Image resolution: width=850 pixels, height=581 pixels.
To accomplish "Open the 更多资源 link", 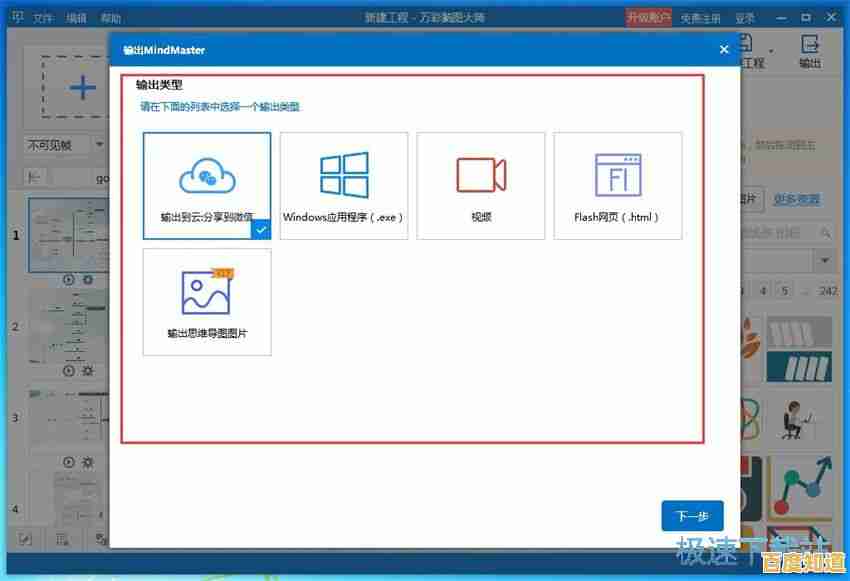I will click(798, 200).
